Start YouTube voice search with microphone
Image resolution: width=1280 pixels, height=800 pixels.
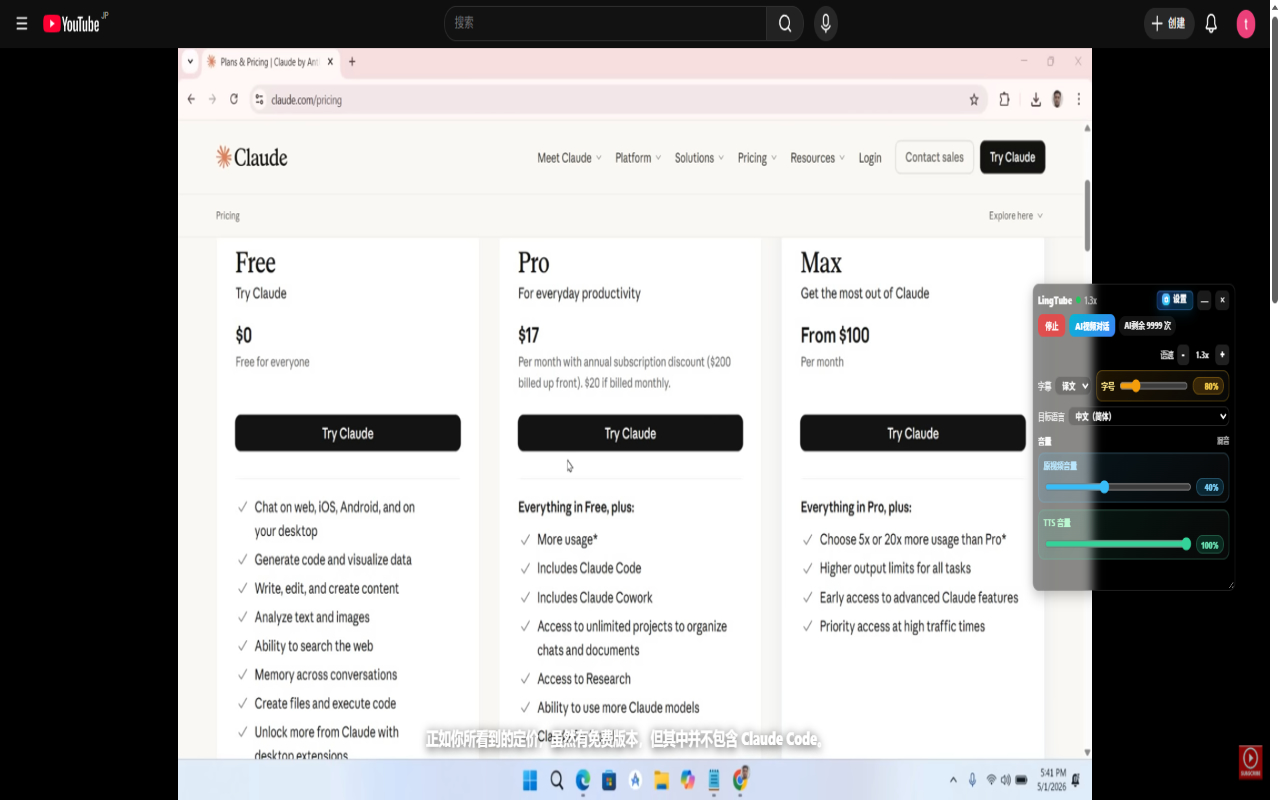click(x=826, y=23)
